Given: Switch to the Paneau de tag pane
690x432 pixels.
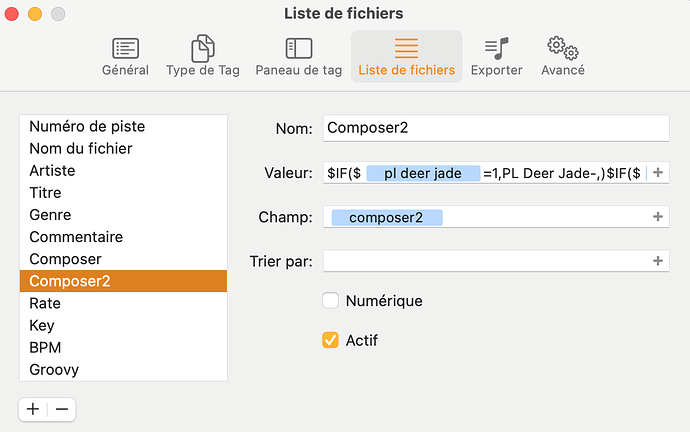Looking at the screenshot, I should click(x=299, y=57).
